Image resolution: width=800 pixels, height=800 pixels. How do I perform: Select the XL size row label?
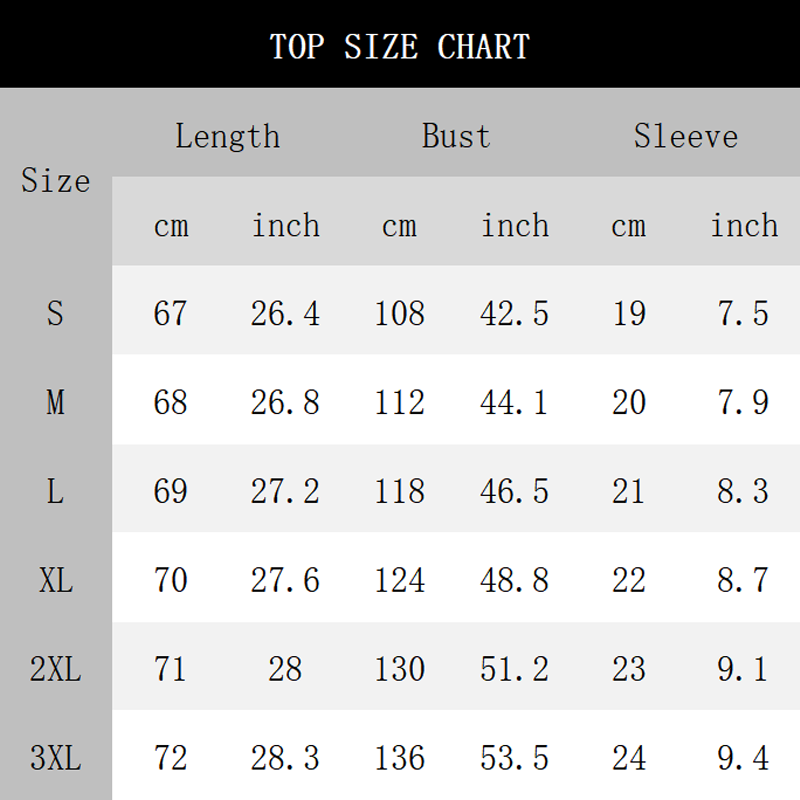point(55,580)
